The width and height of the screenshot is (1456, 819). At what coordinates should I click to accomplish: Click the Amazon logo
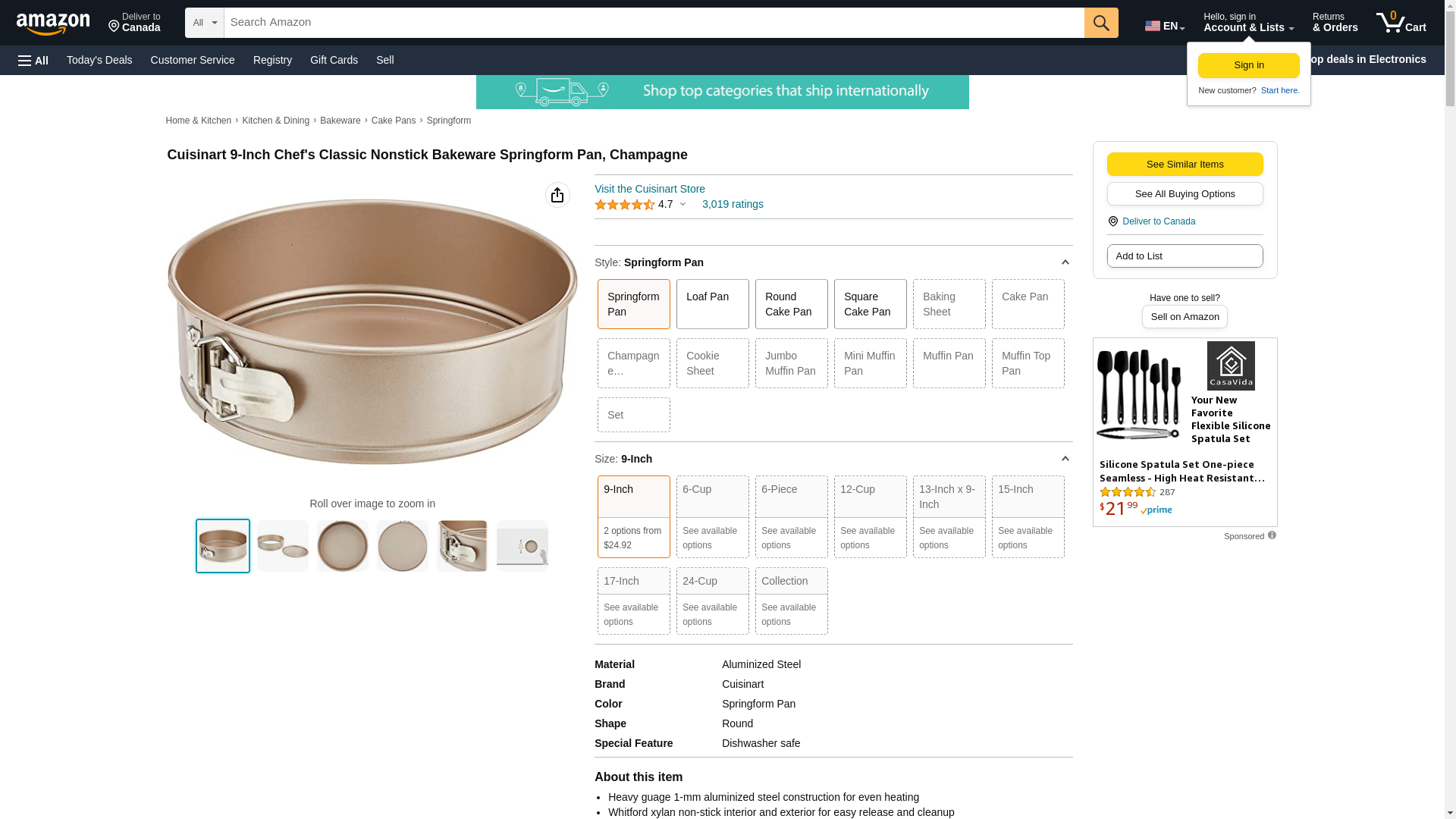pos(53,24)
